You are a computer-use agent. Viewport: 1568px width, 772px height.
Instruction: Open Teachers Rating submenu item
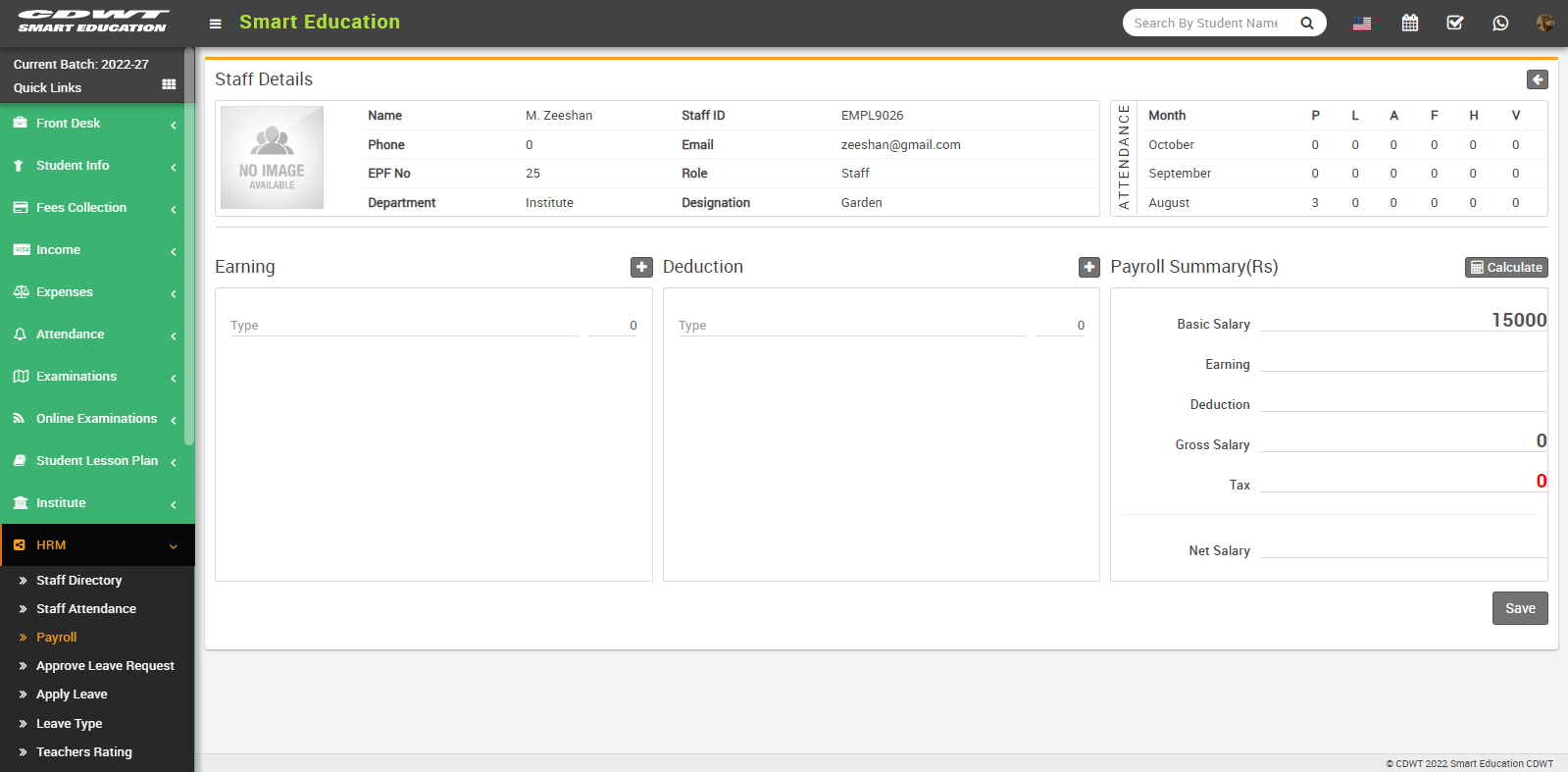[x=84, y=752]
